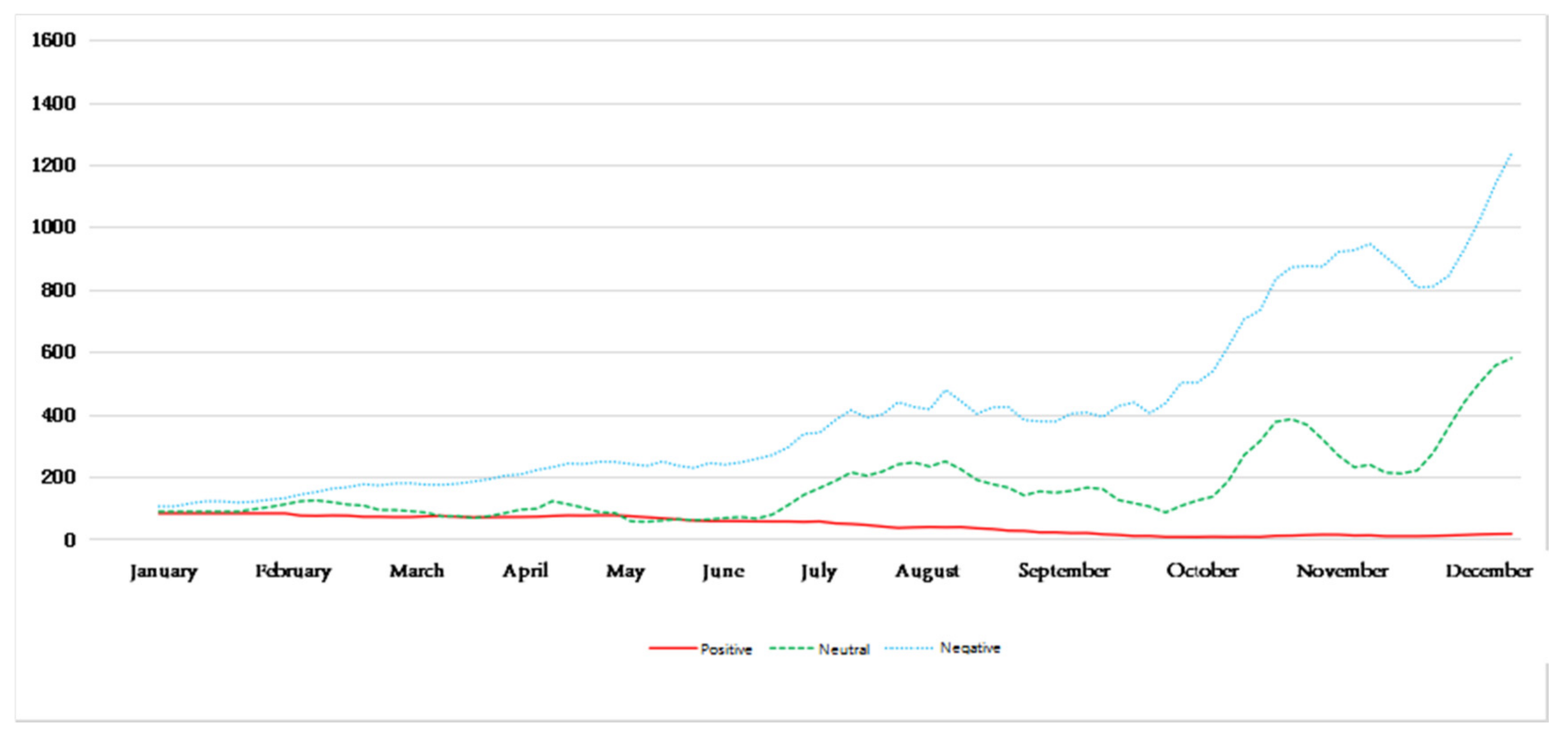This screenshot has width=1568, height=744.
Task: Click the December axis label
Action: coord(1488,571)
